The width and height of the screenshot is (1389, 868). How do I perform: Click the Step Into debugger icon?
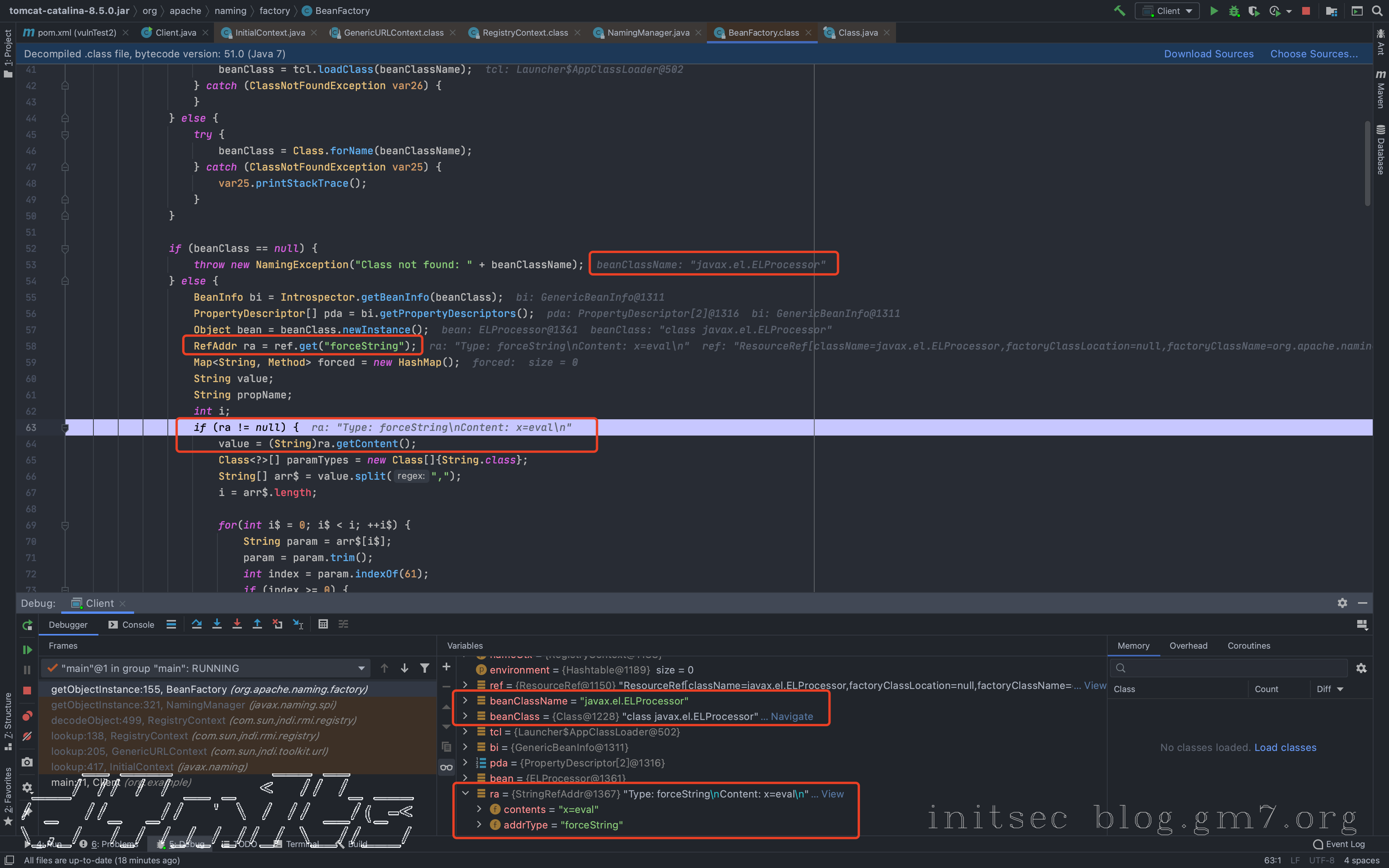[x=217, y=624]
